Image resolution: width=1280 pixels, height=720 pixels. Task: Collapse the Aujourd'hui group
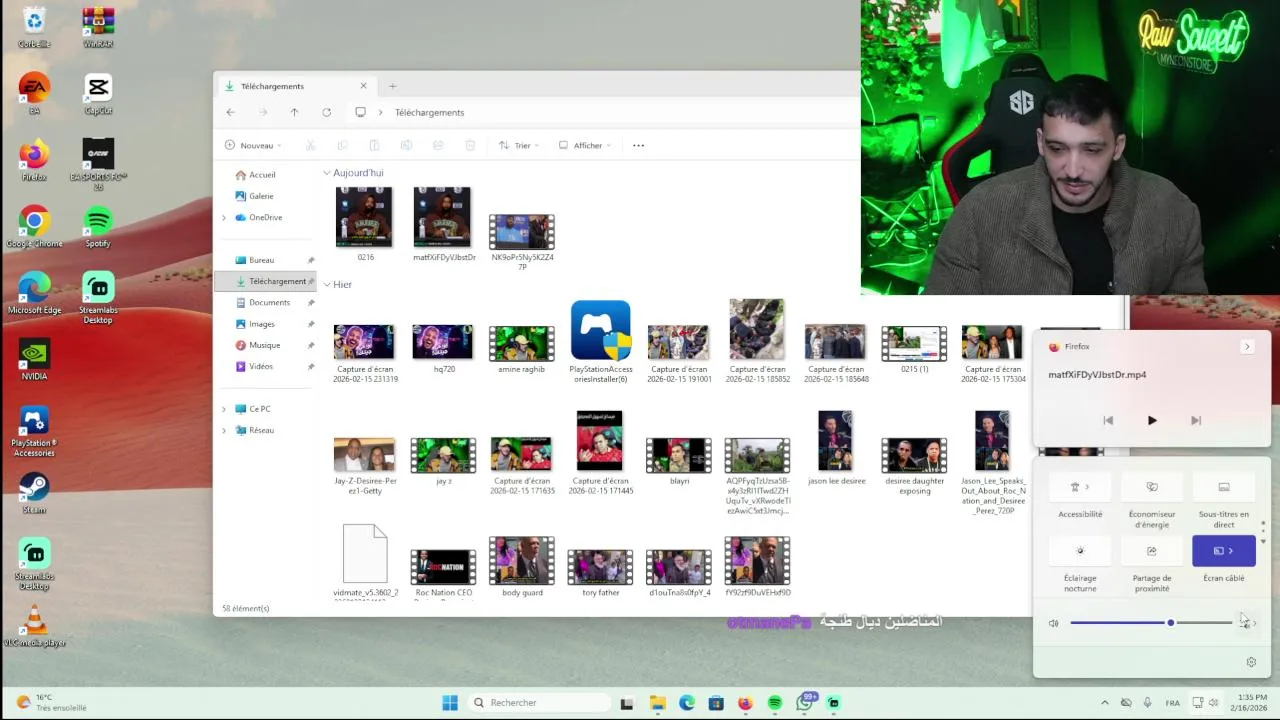tap(327, 173)
